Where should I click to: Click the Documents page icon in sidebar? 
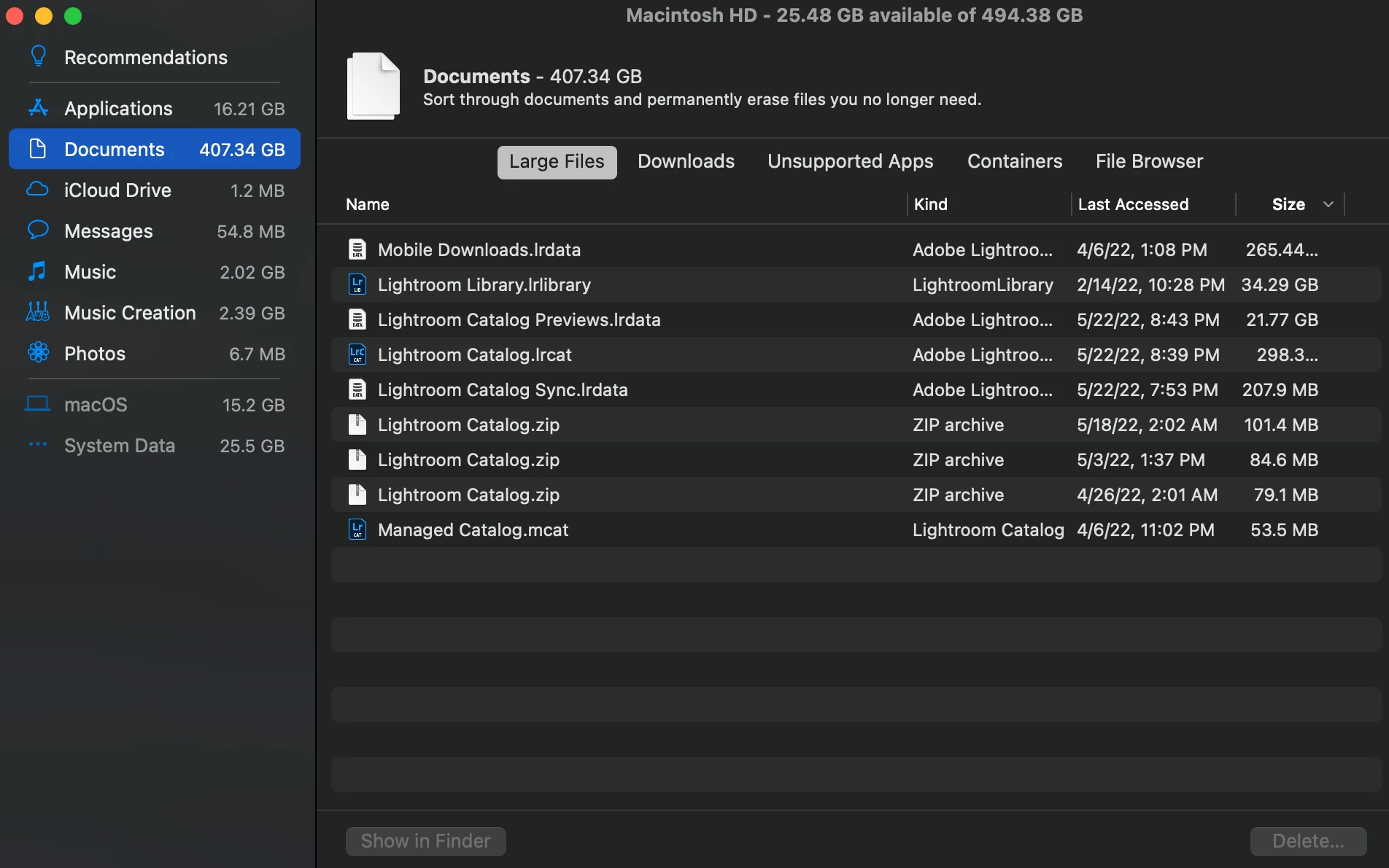click(x=38, y=149)
